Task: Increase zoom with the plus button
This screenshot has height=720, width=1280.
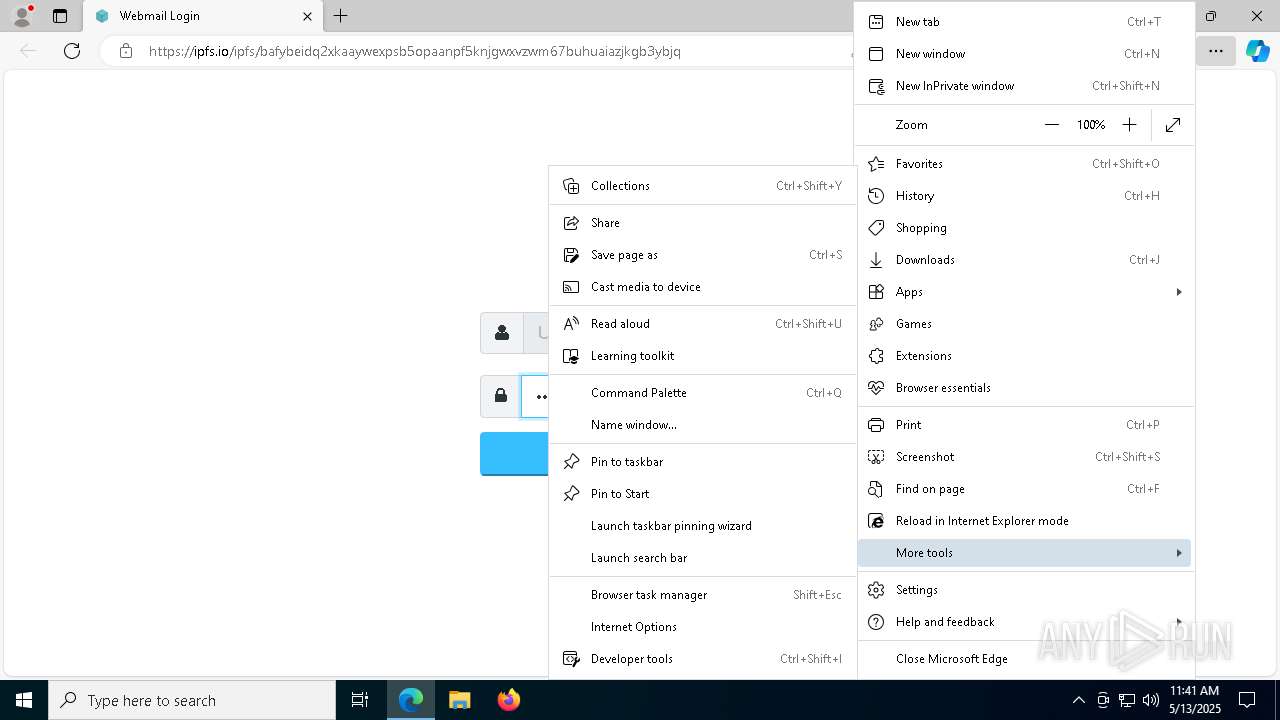Action: pos(1129,125)
